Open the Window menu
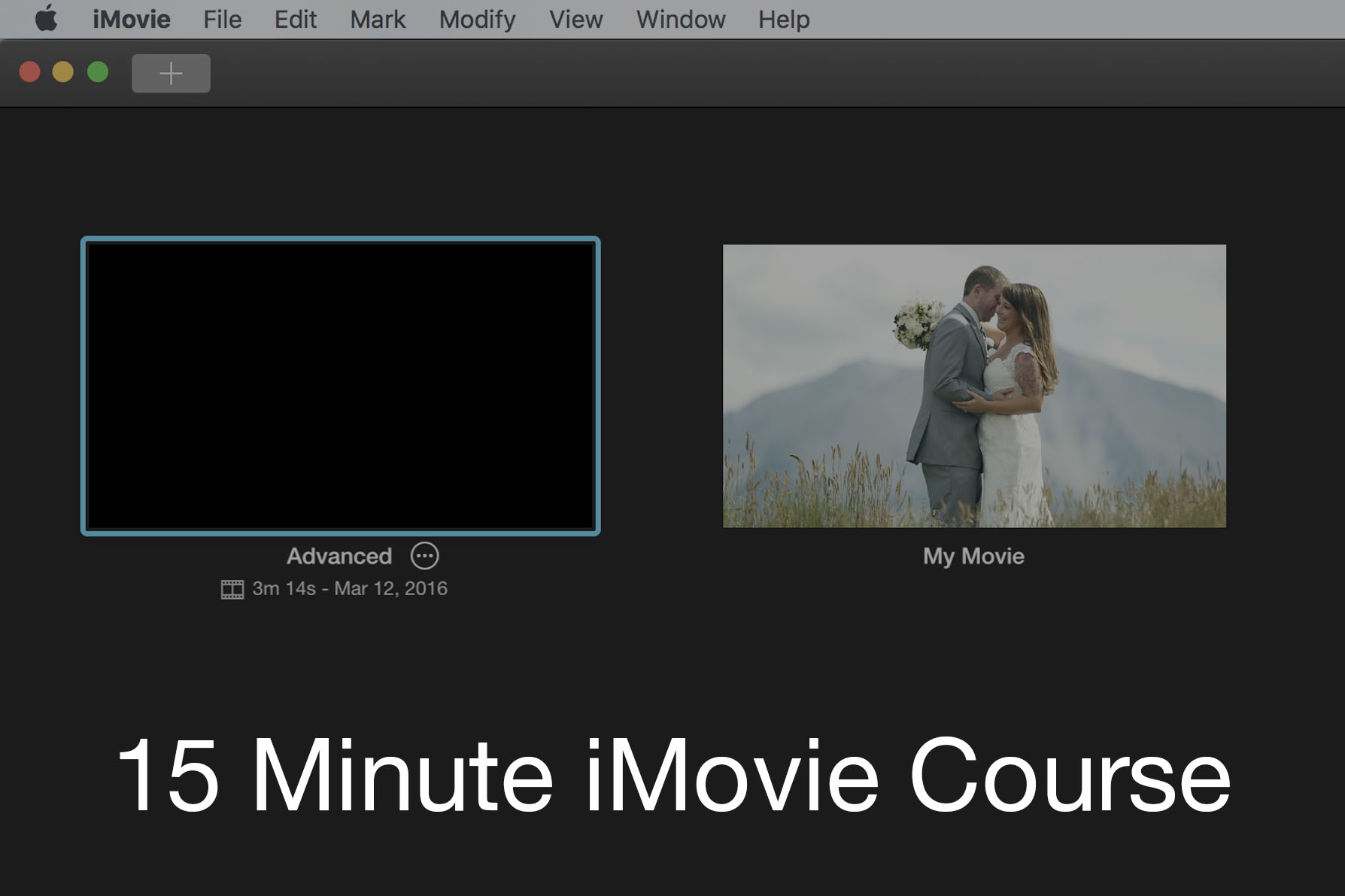The image size is (1345, 896). [x=681, y=19]
